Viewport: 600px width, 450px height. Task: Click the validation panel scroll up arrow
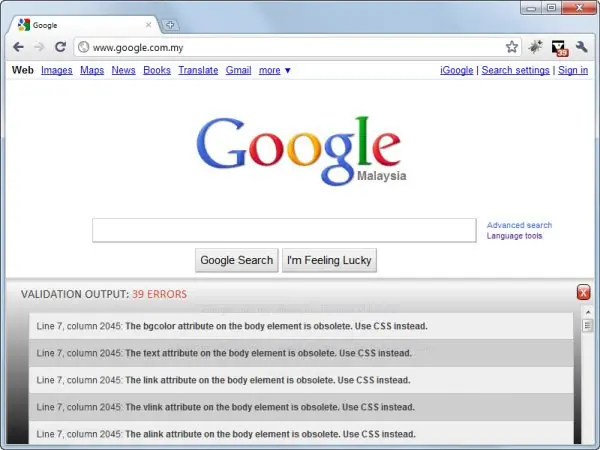[x=587, y=312]
